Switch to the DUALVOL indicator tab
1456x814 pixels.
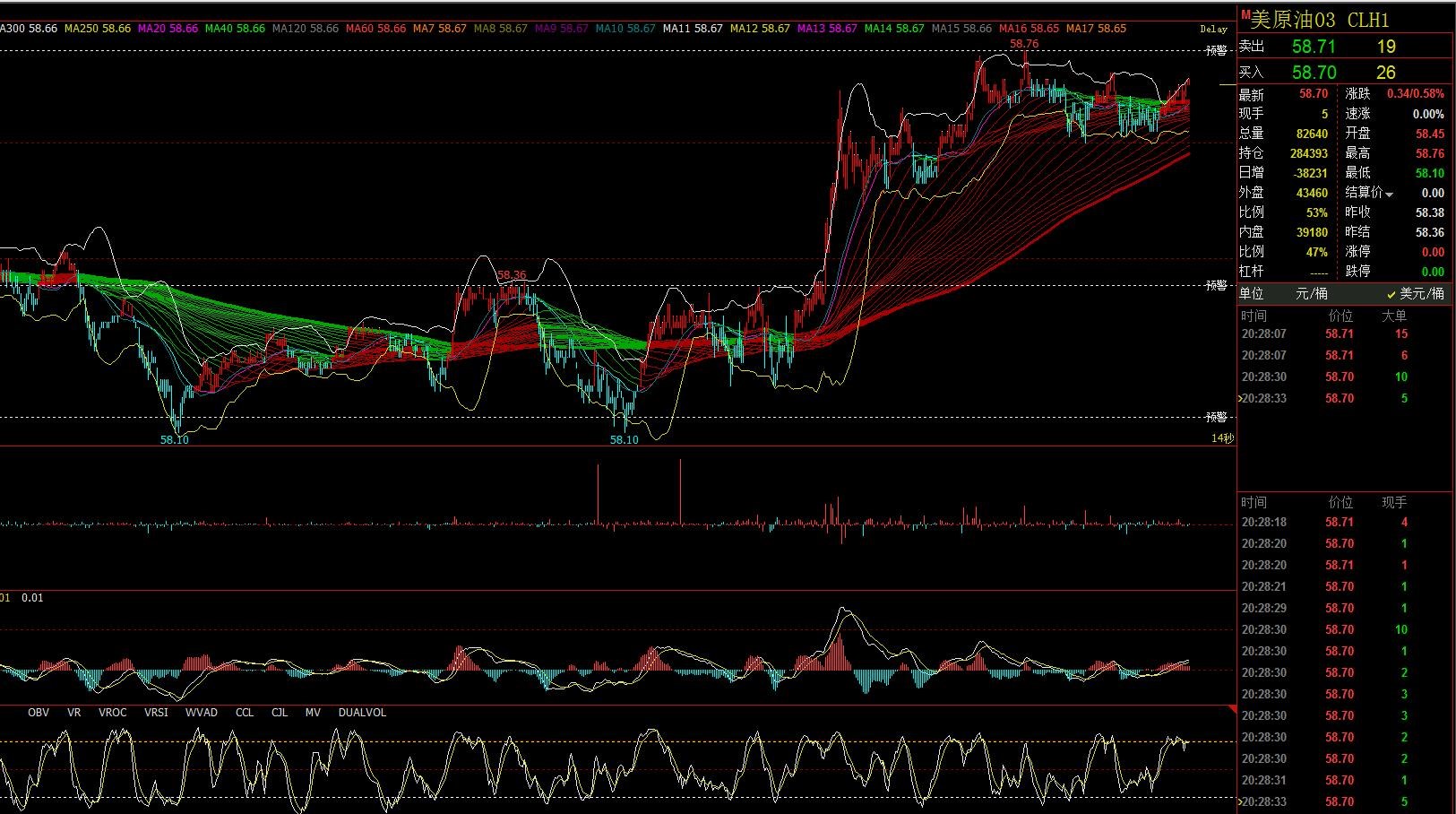(x=362, y=713)
